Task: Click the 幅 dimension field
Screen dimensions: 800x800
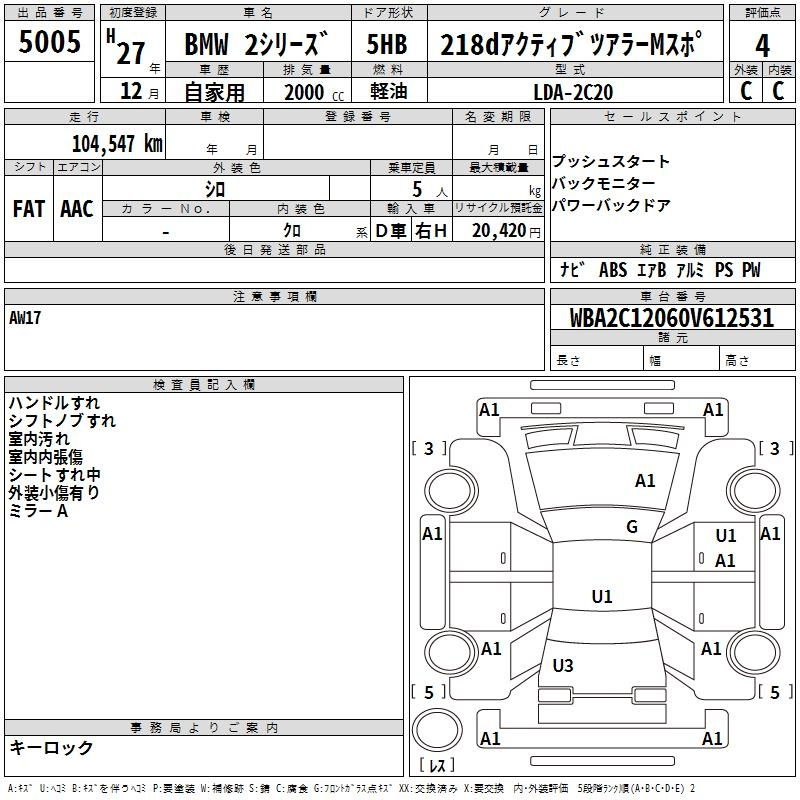Action: [x=681, y=360]
